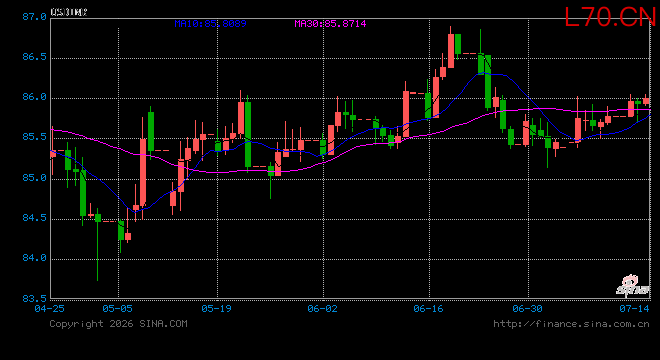Click the 06-02 date axis label
The width and height of the screenshot is (660, 360).
point(322,309)
